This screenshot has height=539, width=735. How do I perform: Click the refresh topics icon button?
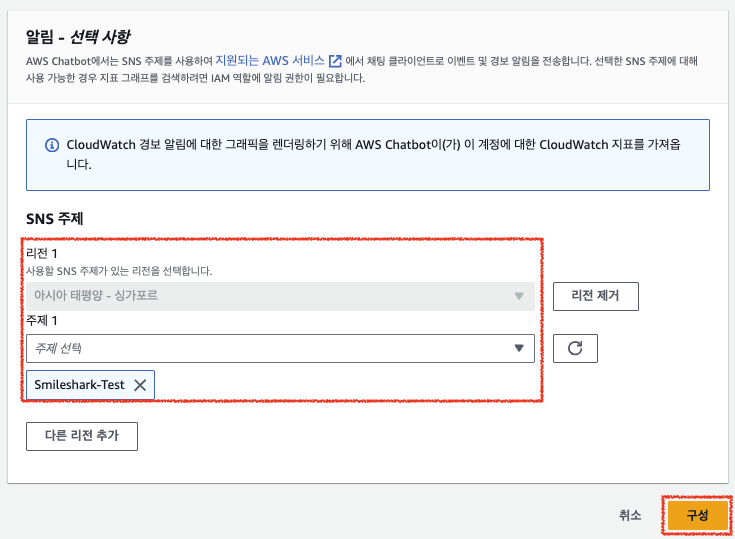pyautogui.click(x=575, y=348)
